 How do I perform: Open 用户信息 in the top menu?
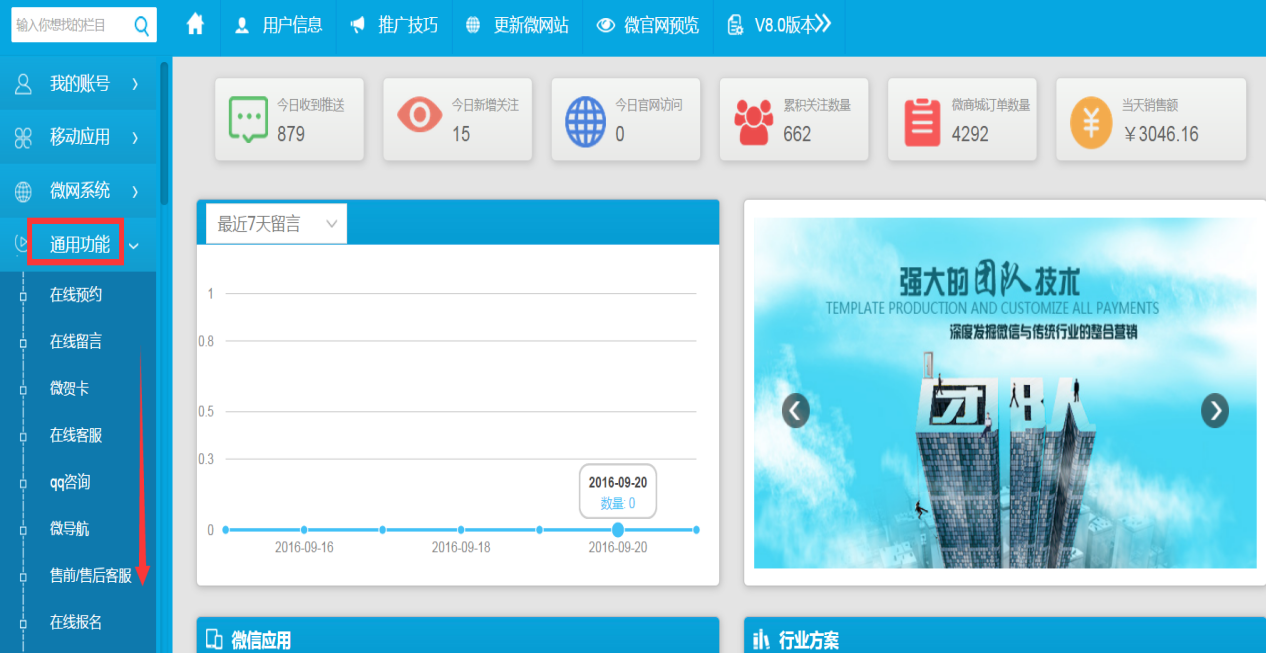279,26
